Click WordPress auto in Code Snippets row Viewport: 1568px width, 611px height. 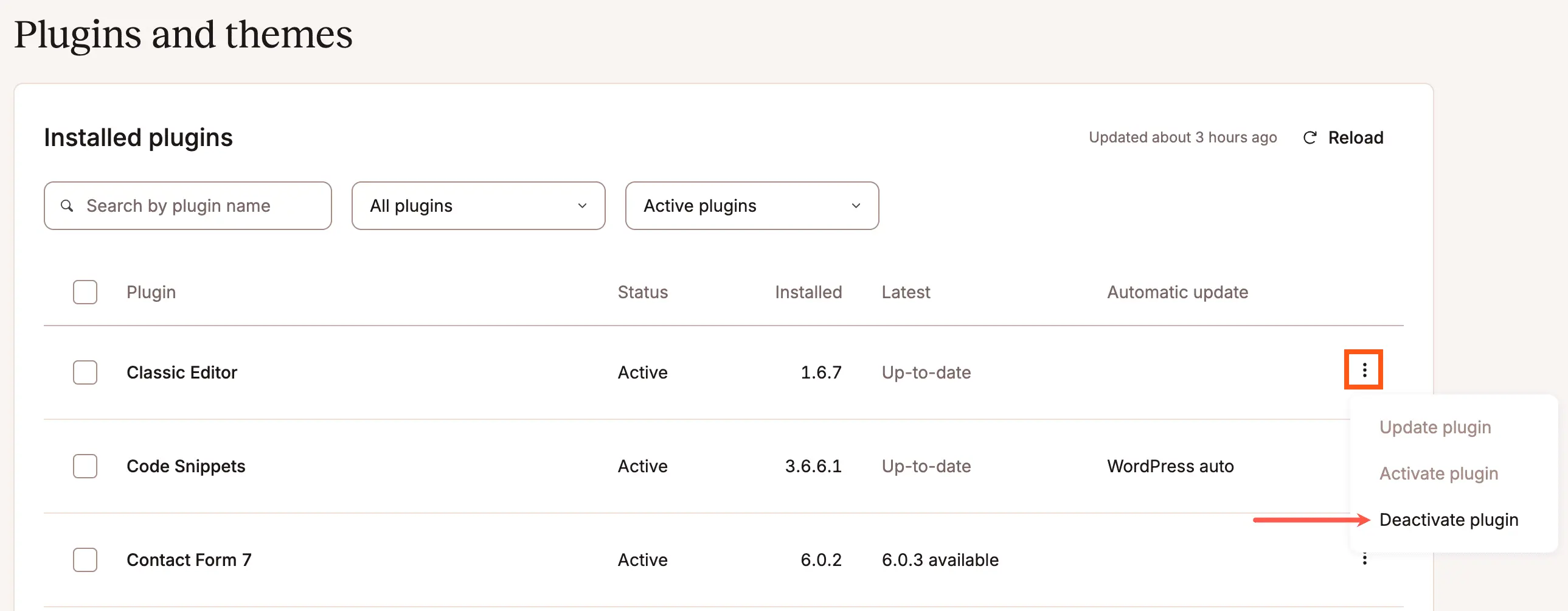pyautogui.click(x=1170, y=466)
